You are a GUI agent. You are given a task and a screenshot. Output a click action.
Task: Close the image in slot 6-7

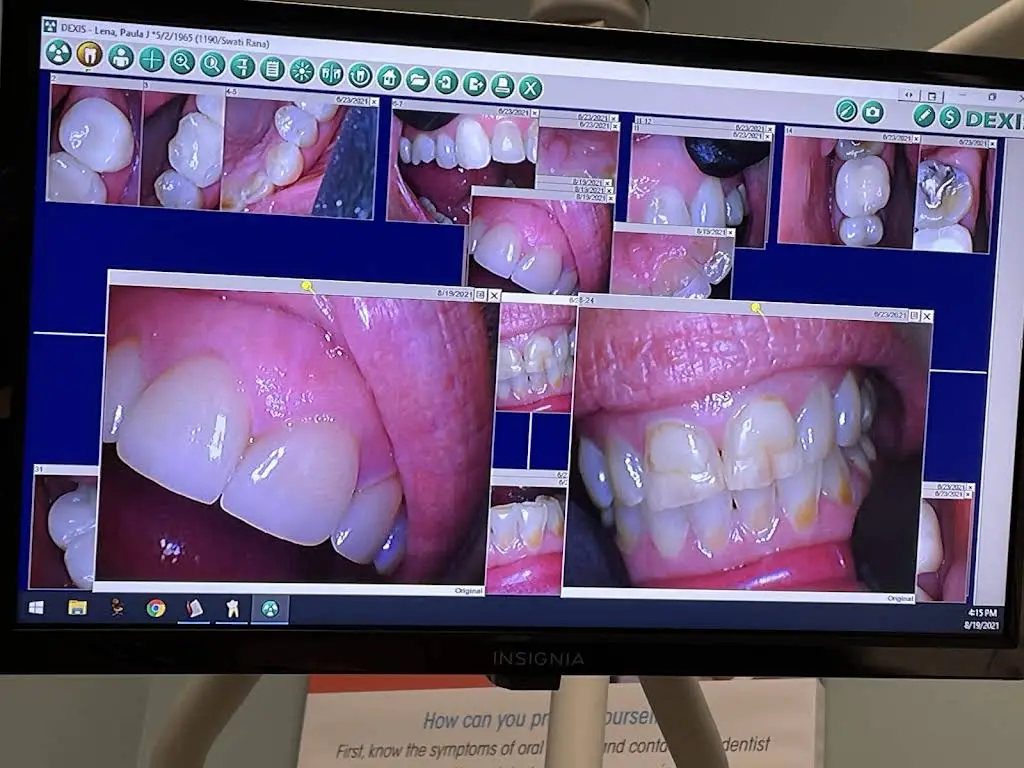pyautogui.click(x=535, y=113)
